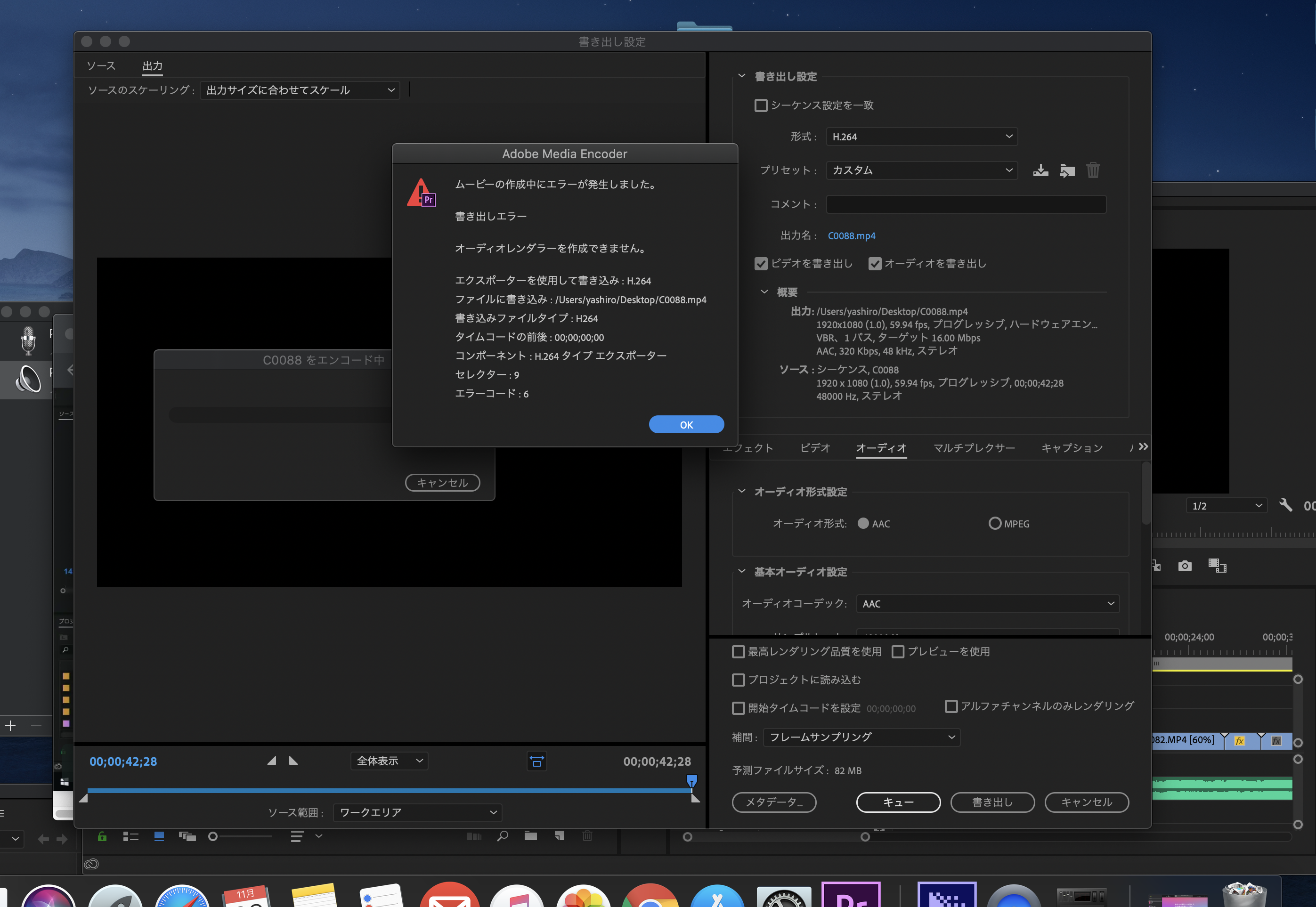Click the save preset icon
The width and height of the screenshot is (1316, 907).
(1040, 170)
